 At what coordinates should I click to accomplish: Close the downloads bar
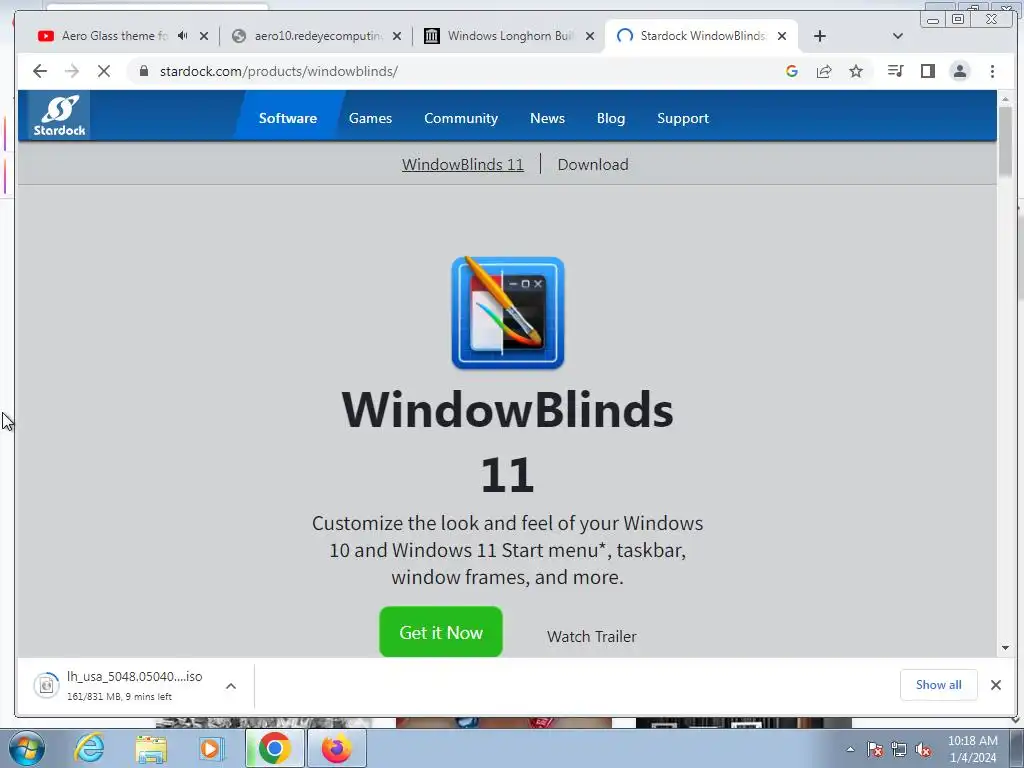click(995, 684)
